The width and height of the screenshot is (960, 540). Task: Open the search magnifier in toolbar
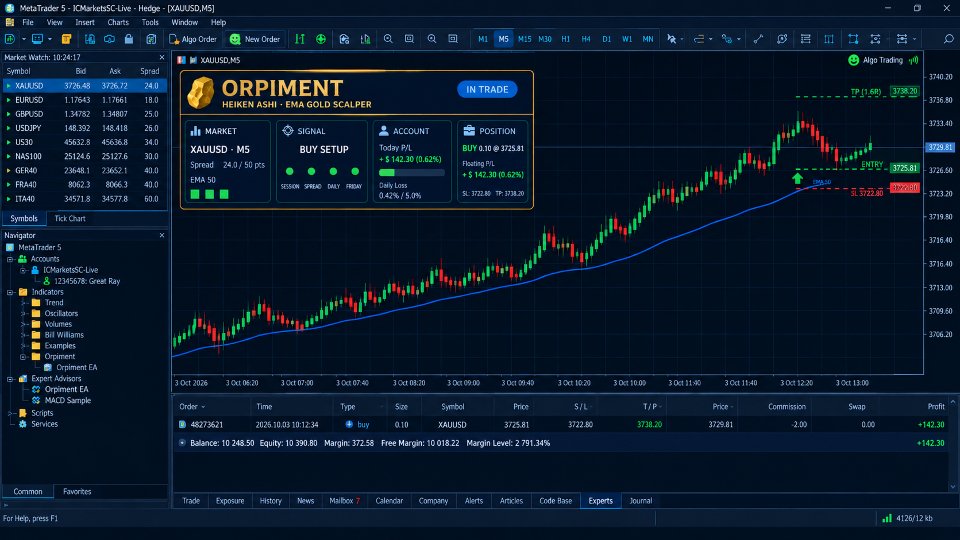(x=948, y=39)
